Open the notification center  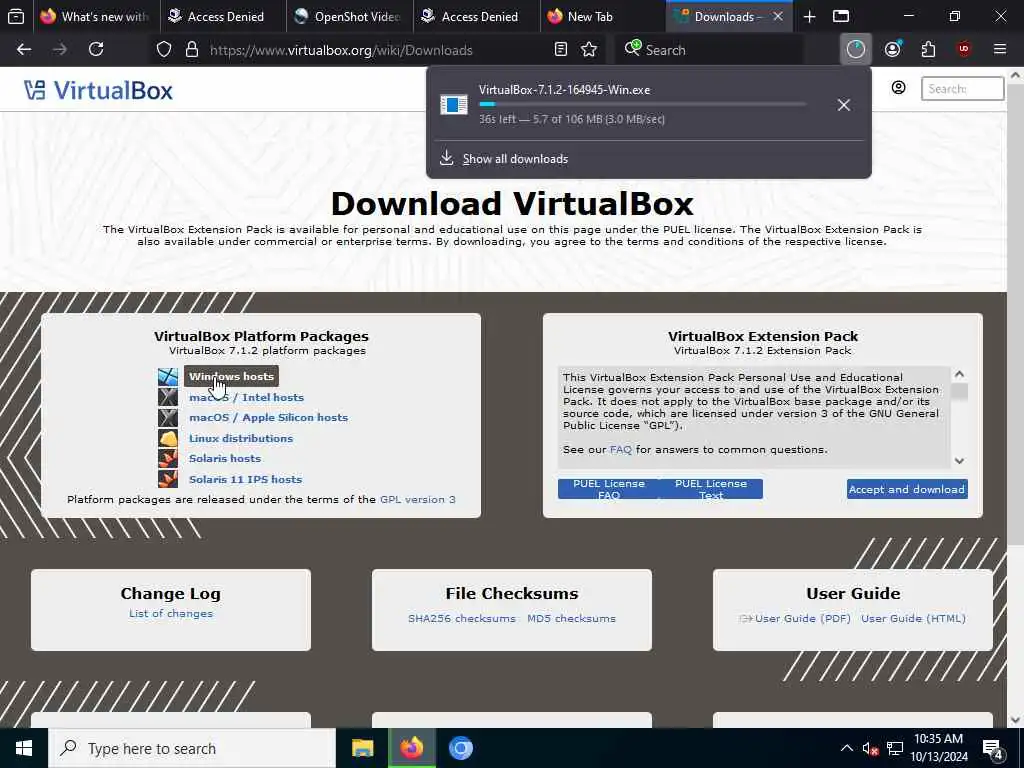coord(993,749)
